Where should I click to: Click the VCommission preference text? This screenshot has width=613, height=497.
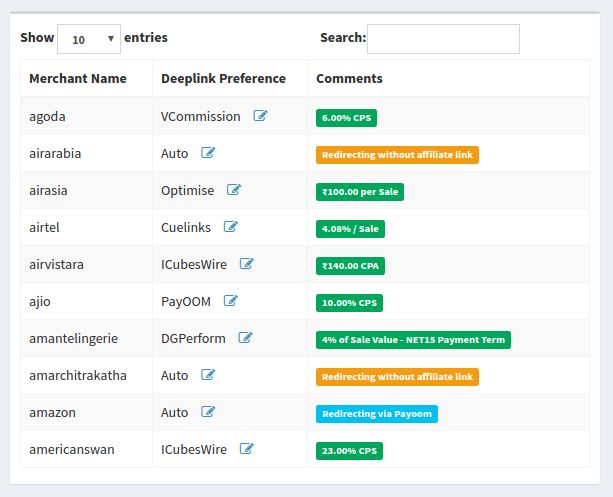[201, 117]
